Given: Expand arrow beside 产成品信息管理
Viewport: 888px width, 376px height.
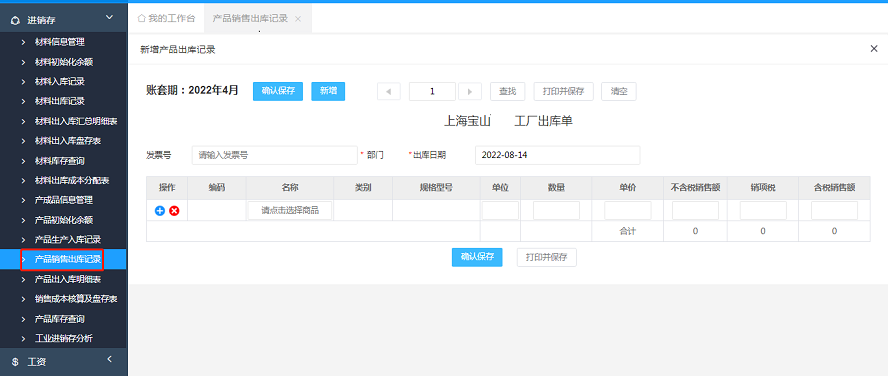Looking at the screenshot, I should (23, 200).
